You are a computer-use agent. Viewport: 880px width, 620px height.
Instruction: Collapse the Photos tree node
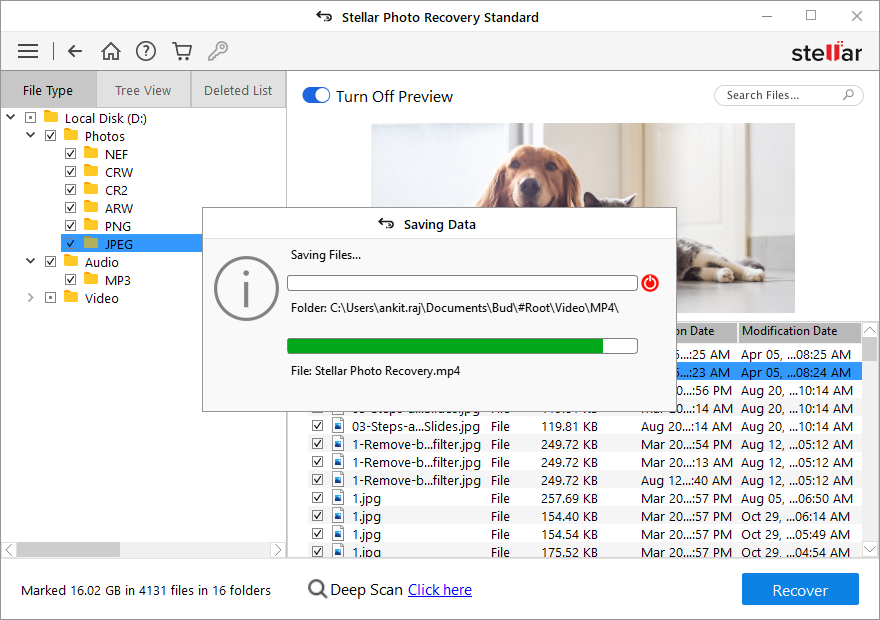[30, 135]
